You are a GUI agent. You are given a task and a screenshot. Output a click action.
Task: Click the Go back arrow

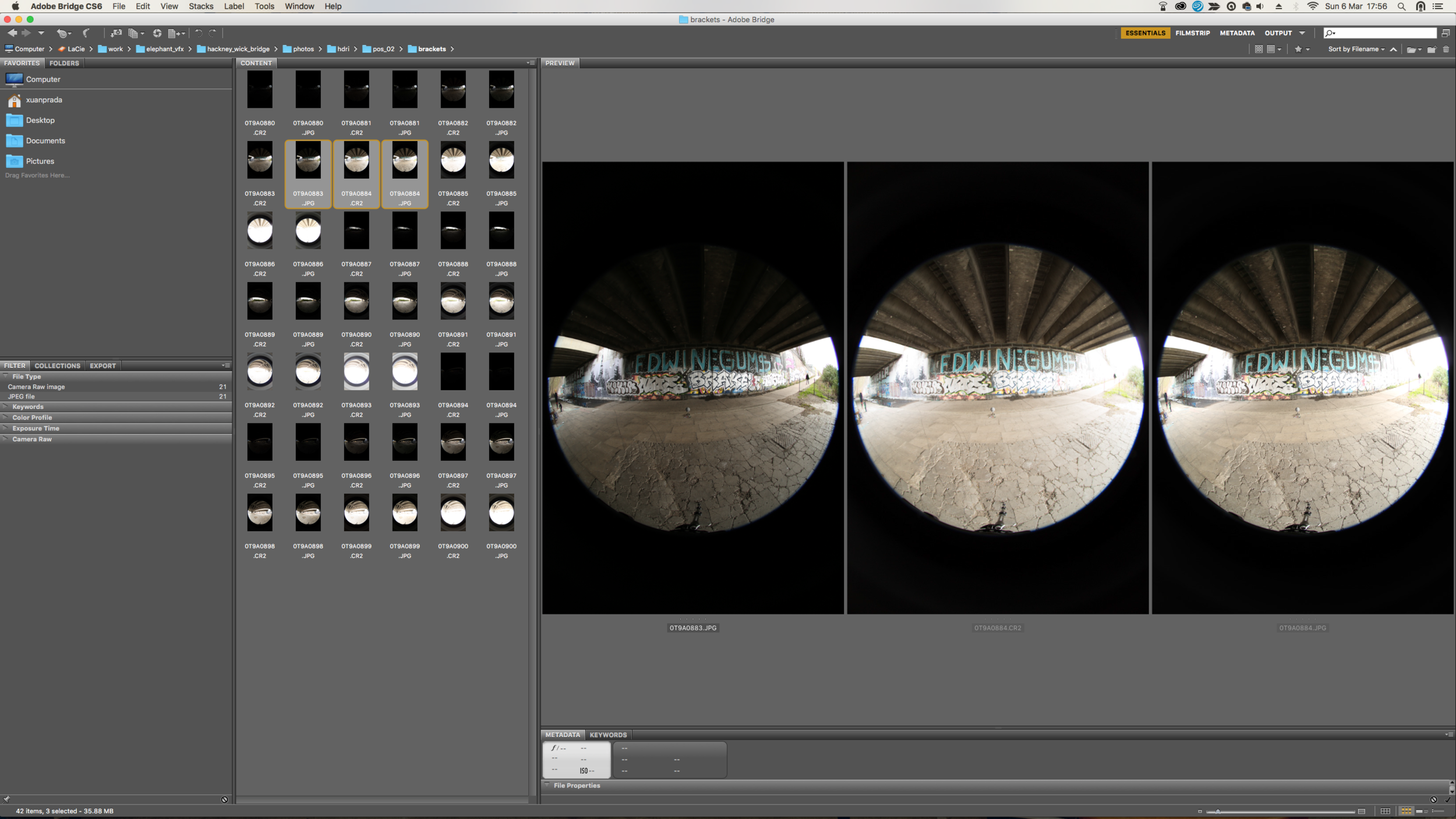click(12, 33)
